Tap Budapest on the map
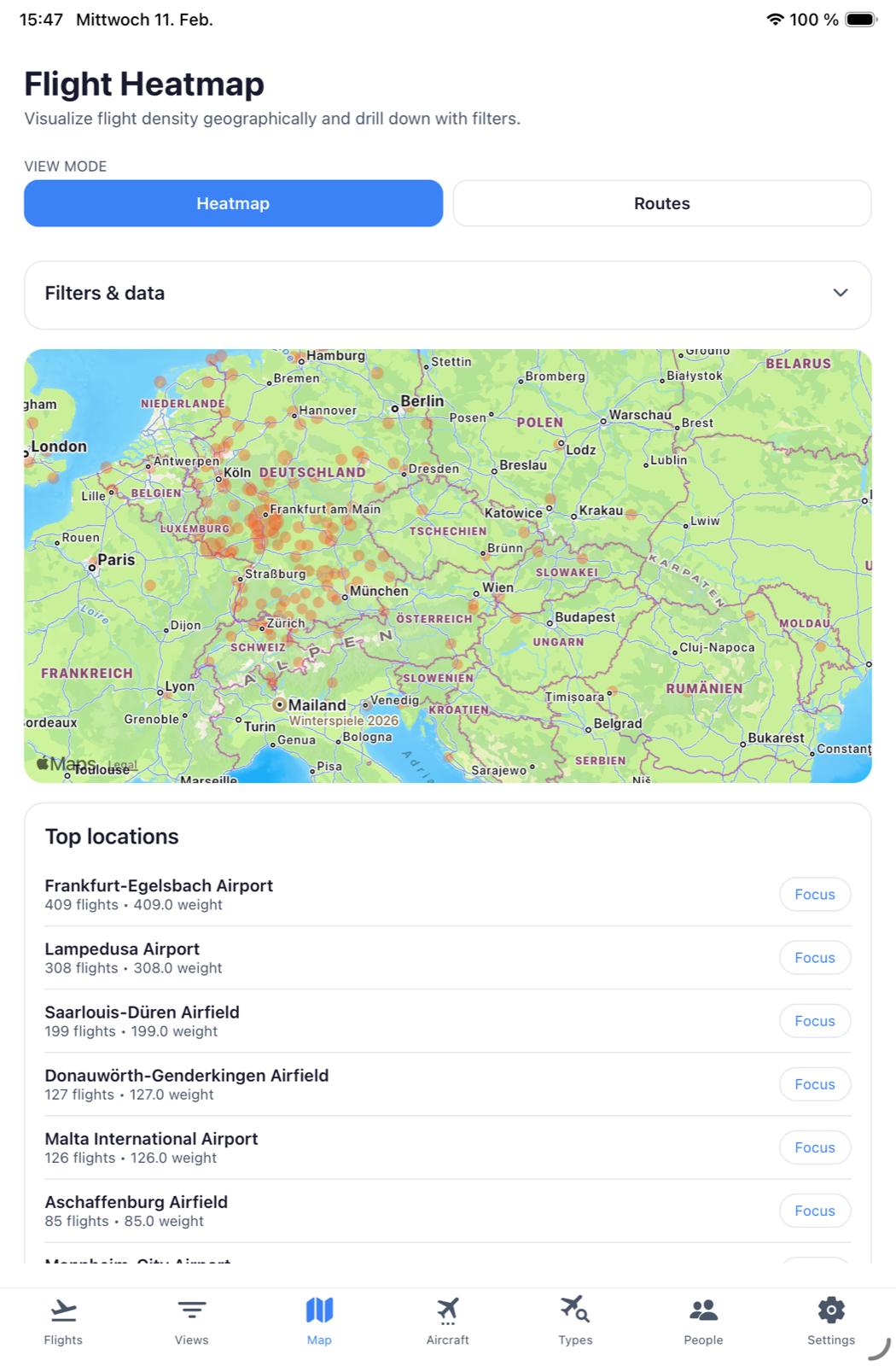The image size is (896, 1366). 585,616
